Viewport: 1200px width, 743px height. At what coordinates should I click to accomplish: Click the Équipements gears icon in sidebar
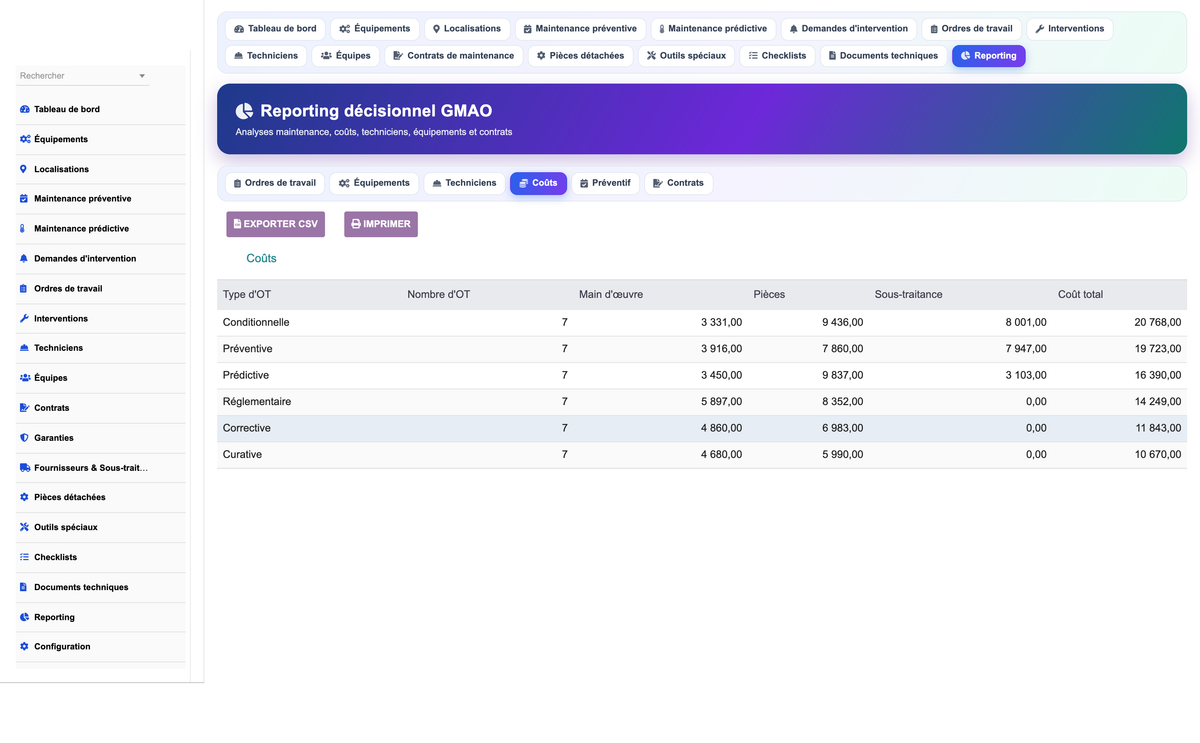(24, 139)
